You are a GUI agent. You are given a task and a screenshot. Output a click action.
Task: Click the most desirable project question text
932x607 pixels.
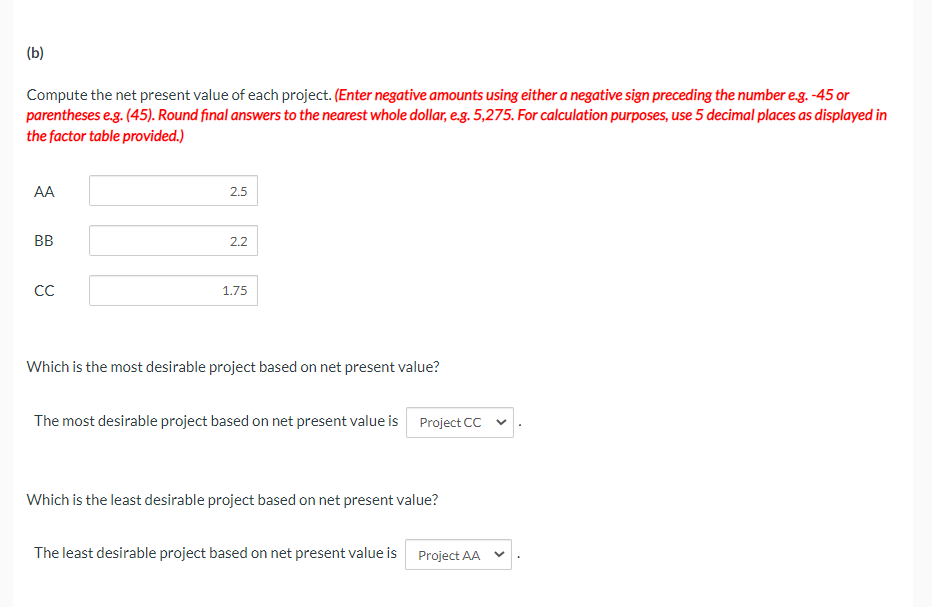[x=233, y=366]
